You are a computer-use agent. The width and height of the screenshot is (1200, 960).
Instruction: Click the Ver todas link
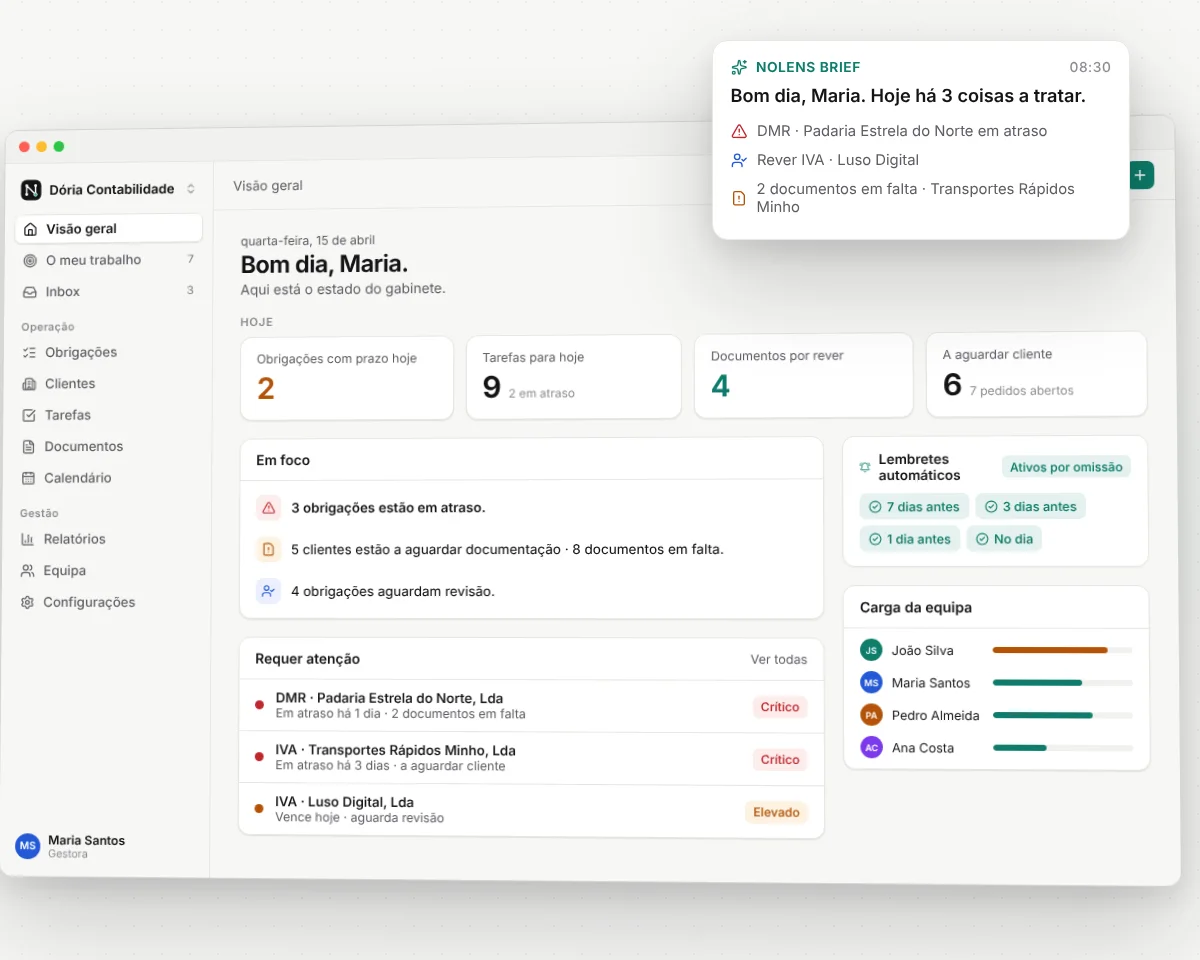click(x=779, y=659)
